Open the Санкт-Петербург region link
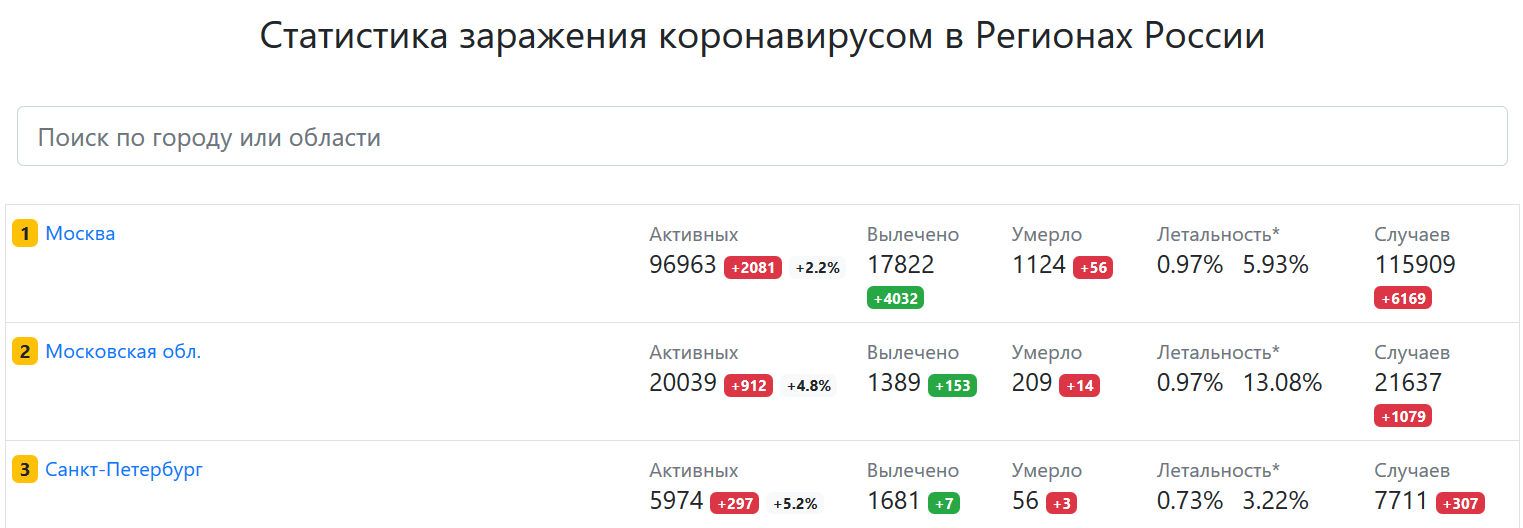 pos(124,470)
